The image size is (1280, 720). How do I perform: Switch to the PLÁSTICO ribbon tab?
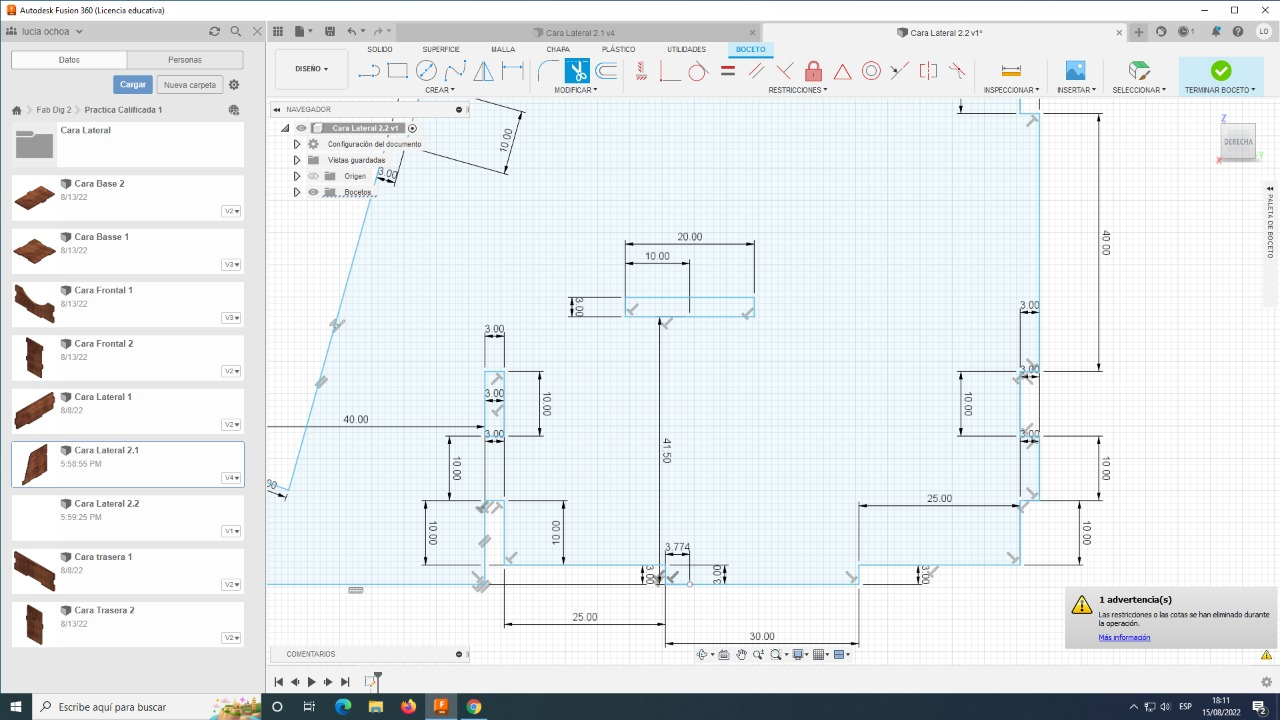click(618, 49)
